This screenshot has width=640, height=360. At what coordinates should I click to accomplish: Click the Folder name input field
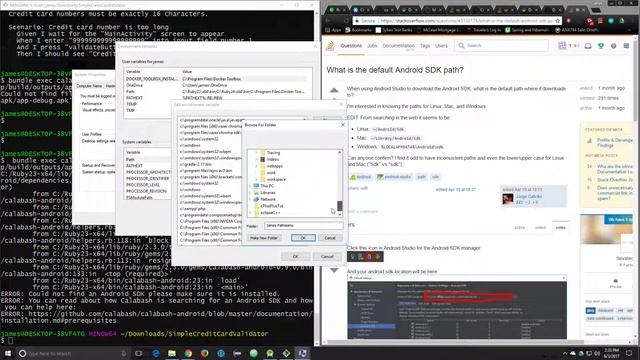tap(303, 225)
